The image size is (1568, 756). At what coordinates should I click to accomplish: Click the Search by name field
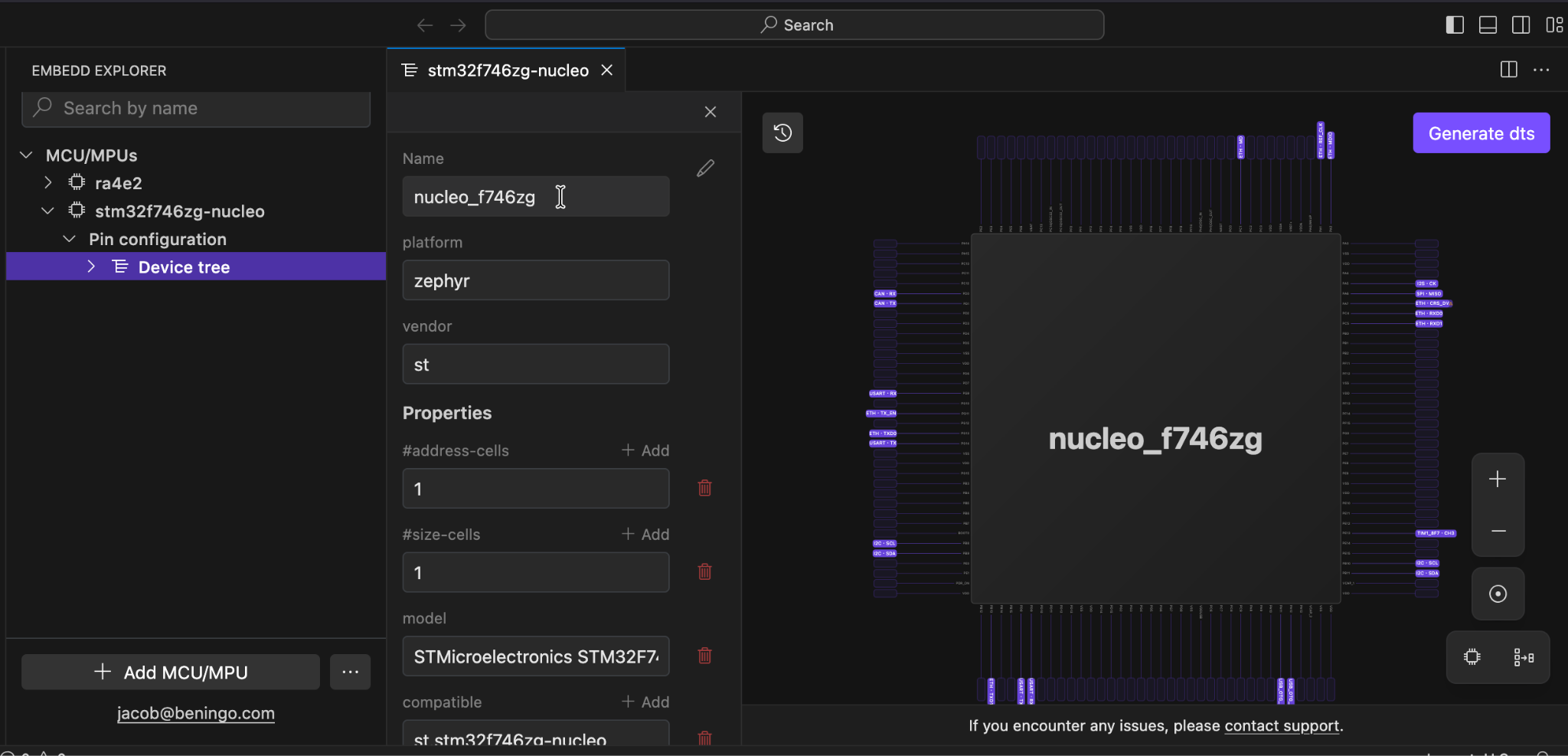(x=207, y=109)
